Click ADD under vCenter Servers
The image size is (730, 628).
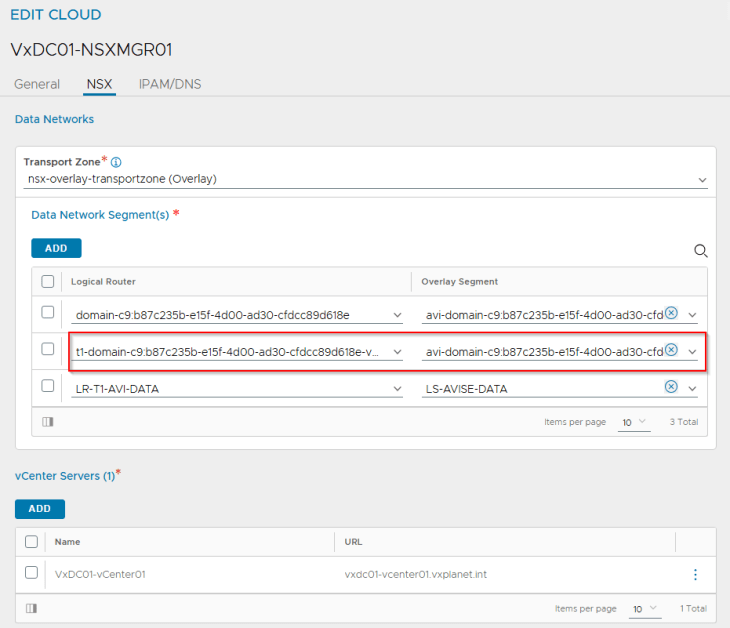point(40,509)
